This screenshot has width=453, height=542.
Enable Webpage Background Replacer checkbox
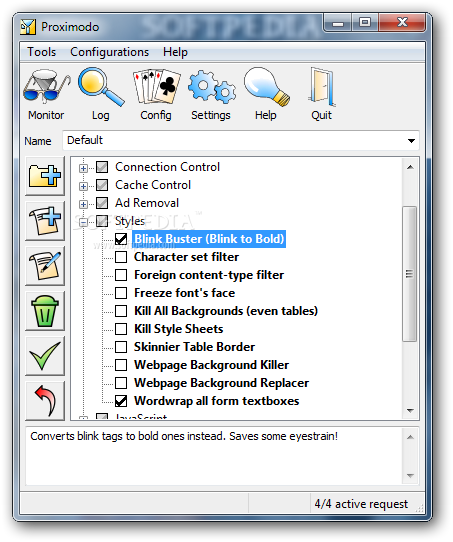click(121, 383)
